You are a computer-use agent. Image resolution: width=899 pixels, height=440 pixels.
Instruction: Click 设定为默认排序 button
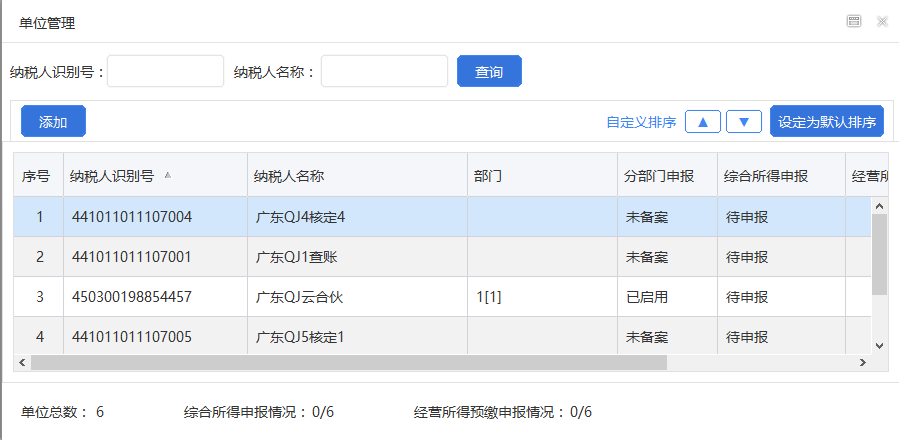[827, 122]
